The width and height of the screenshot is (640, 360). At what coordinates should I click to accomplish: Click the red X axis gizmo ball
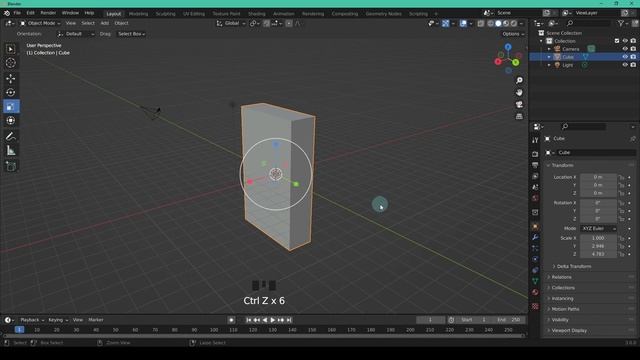pos(498,62)
